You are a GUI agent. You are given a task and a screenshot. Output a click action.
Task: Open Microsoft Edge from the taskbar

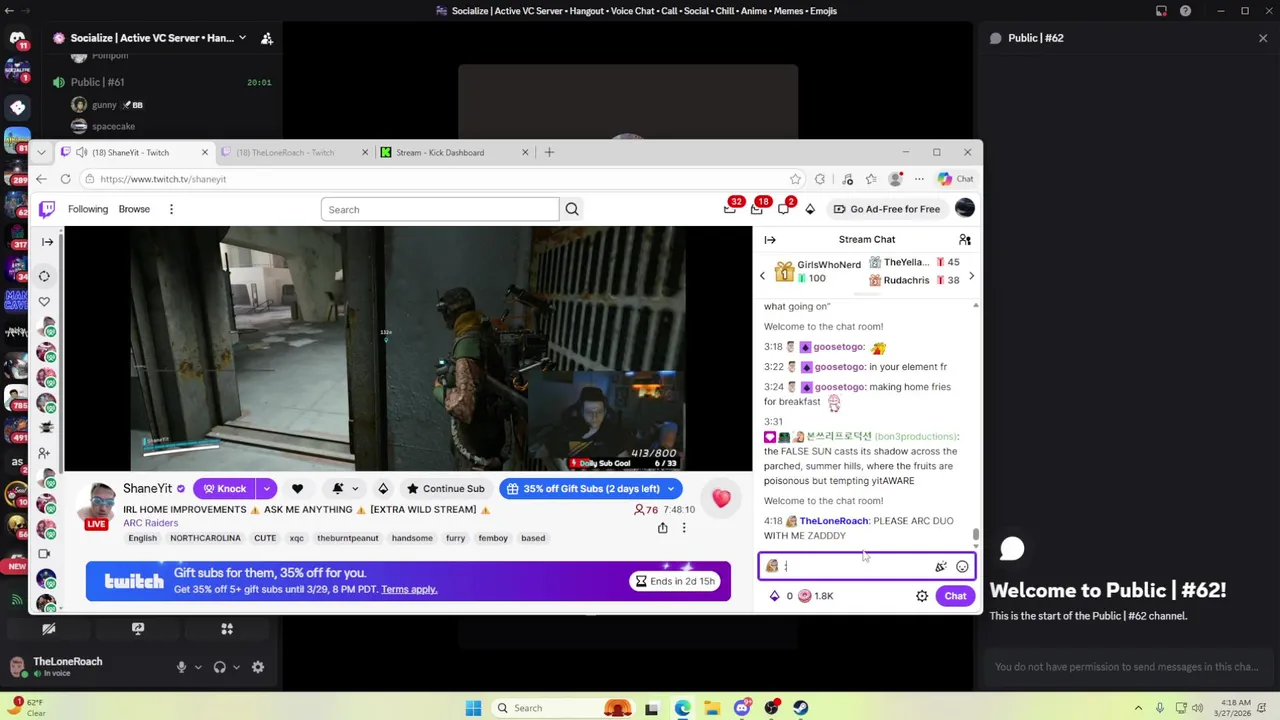(x=682, y=708)
